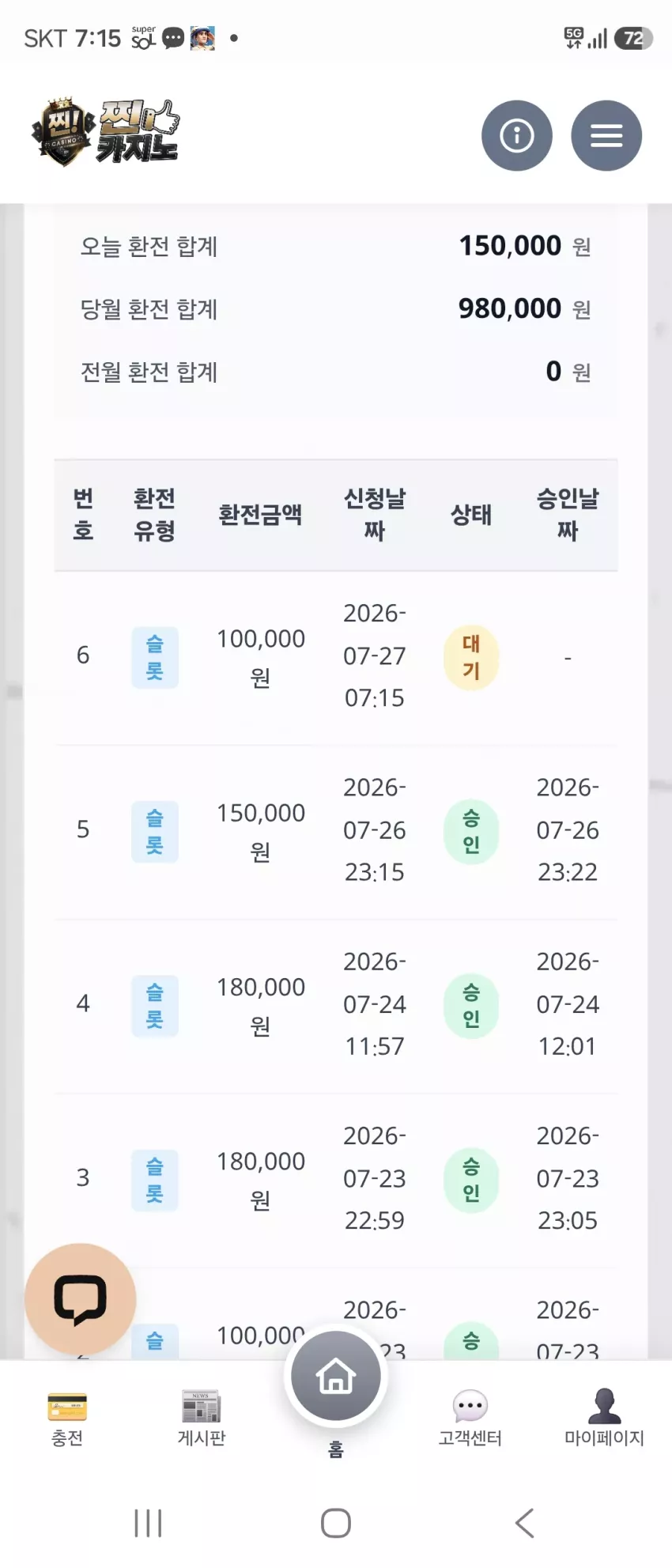Tap the 승인 badge on row 5
Screen dimensions: 672x1568
[x=471, y=831]
